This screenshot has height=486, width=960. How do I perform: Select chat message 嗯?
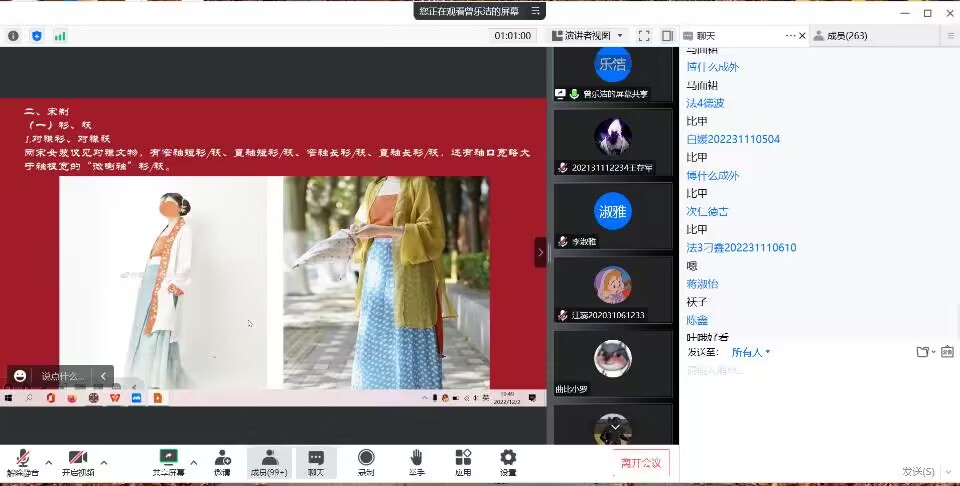(x=692, y=266)
